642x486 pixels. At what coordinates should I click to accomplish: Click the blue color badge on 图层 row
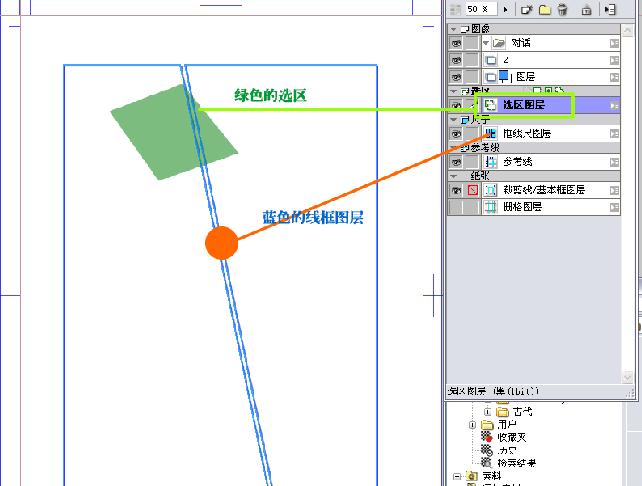504,76
